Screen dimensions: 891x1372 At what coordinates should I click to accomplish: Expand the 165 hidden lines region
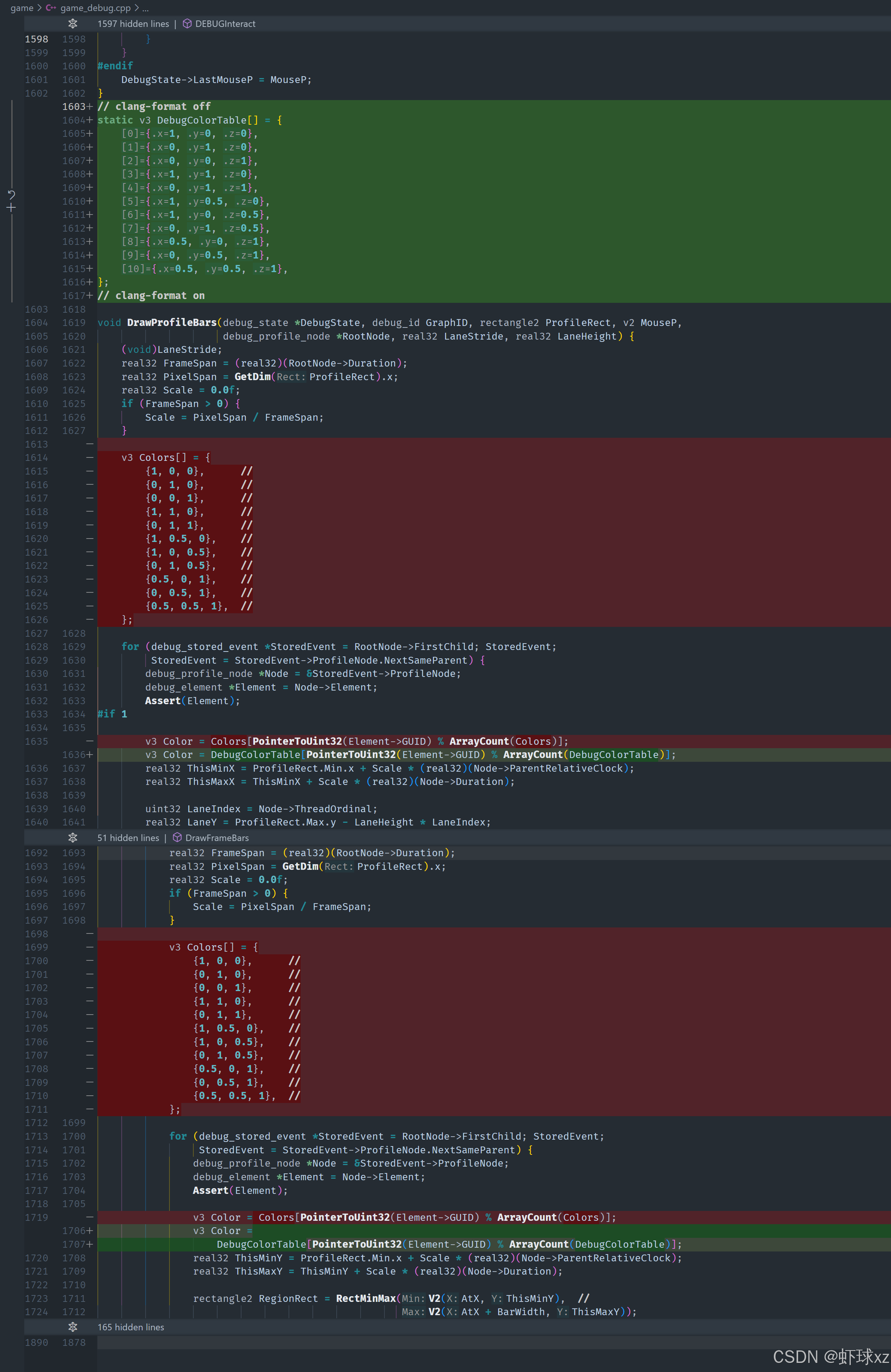click(x=131, y=1327)
